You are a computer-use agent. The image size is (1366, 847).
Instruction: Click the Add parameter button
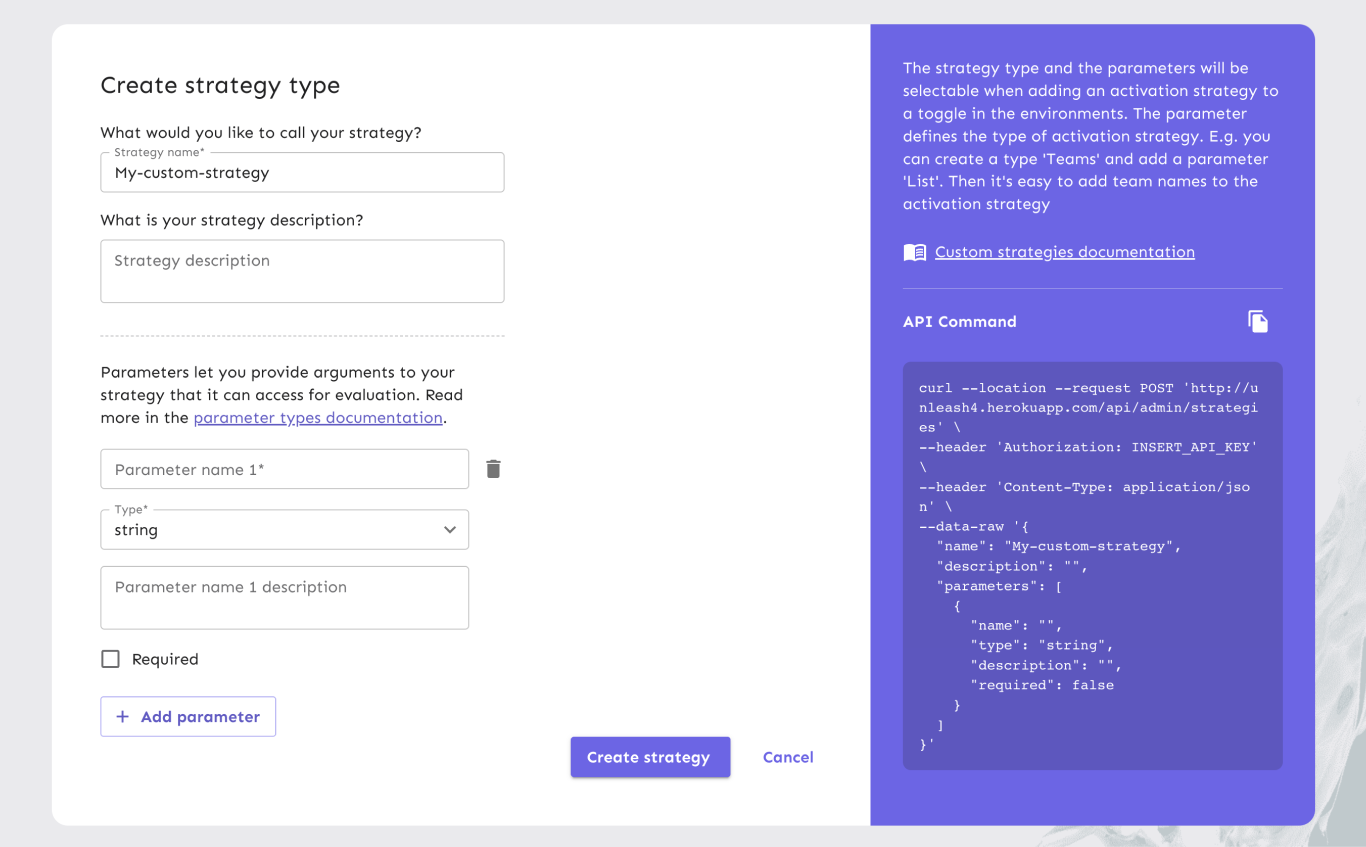188,716
